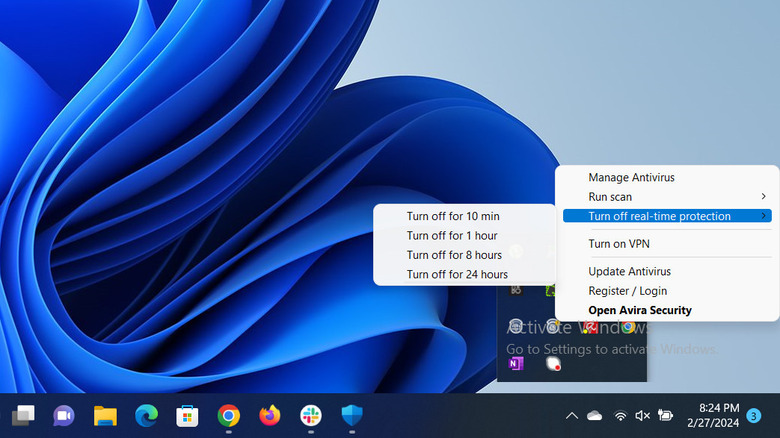Click Register / Login
780x438 pixels.
click(x=627, y=291)
